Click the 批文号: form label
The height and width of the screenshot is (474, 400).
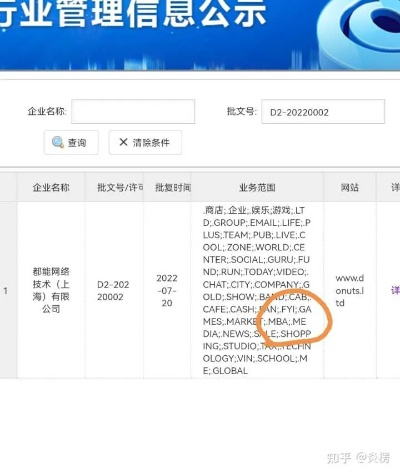(x=242, y=111)
